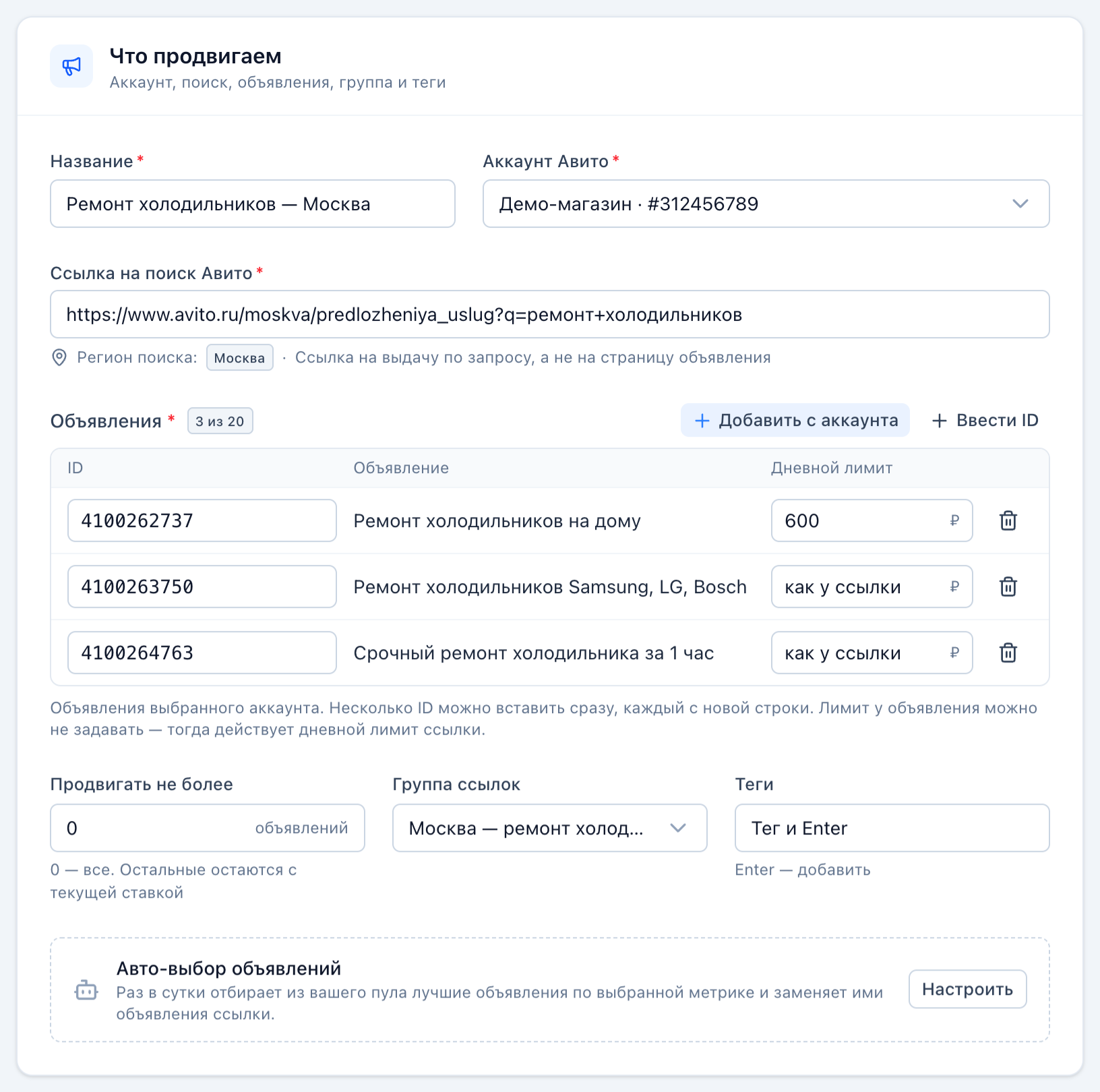Open the Аккаунт Авито dropdown
1100x1092 pixels.
(766, 204)
